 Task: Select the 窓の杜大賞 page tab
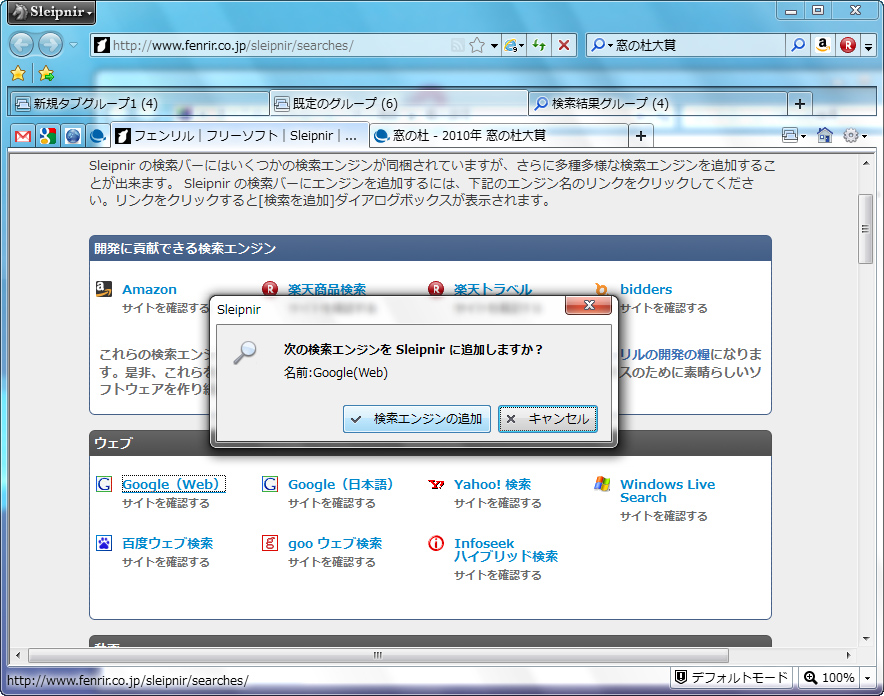click(x=470, y=135)
